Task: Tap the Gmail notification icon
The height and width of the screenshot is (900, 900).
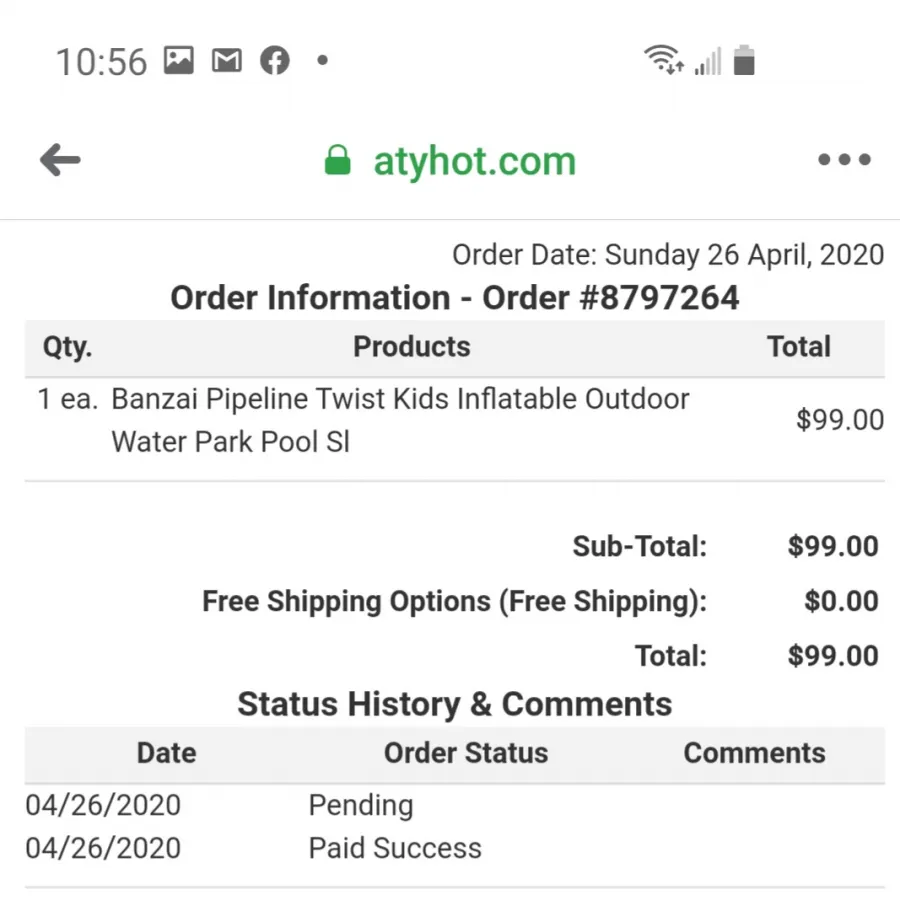Action: tap(227, 60)
